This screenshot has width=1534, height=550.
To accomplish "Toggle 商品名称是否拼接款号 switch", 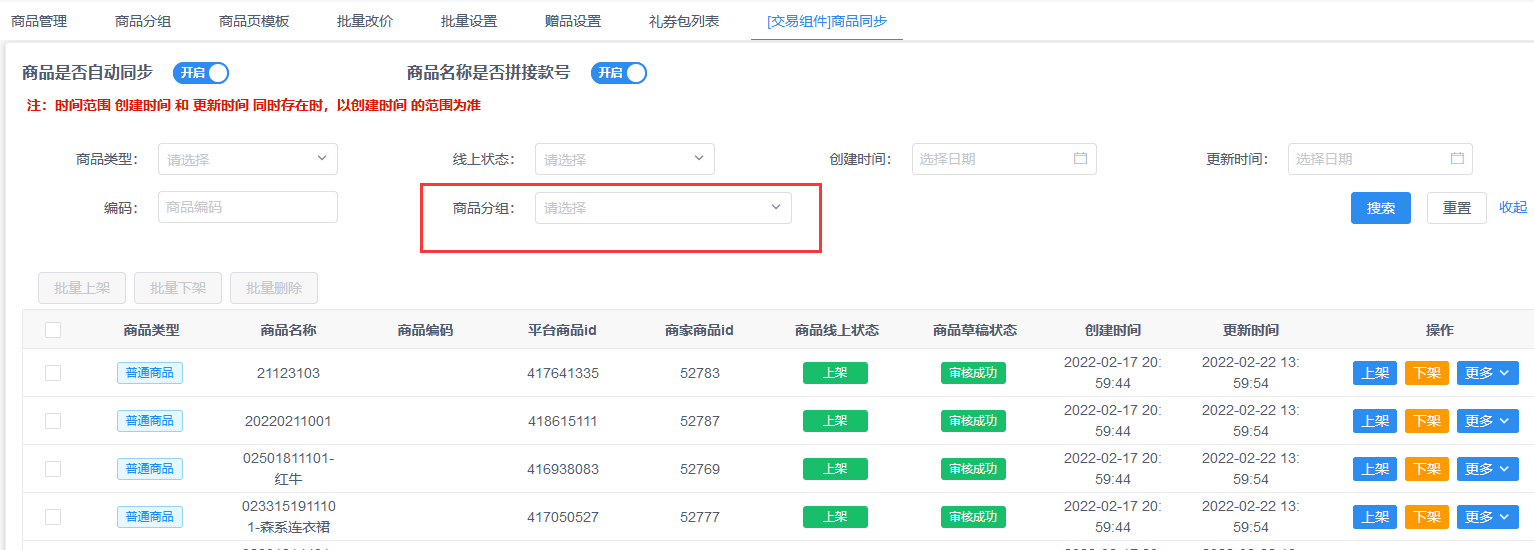I will pyautogui.click(x=619, y=73).
